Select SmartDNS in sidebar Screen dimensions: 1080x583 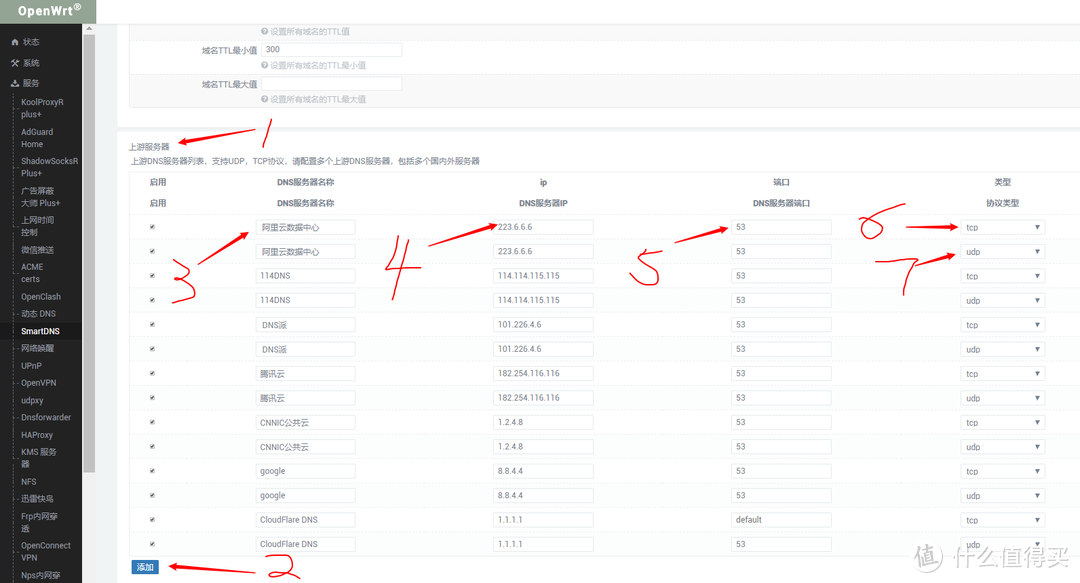40,331
